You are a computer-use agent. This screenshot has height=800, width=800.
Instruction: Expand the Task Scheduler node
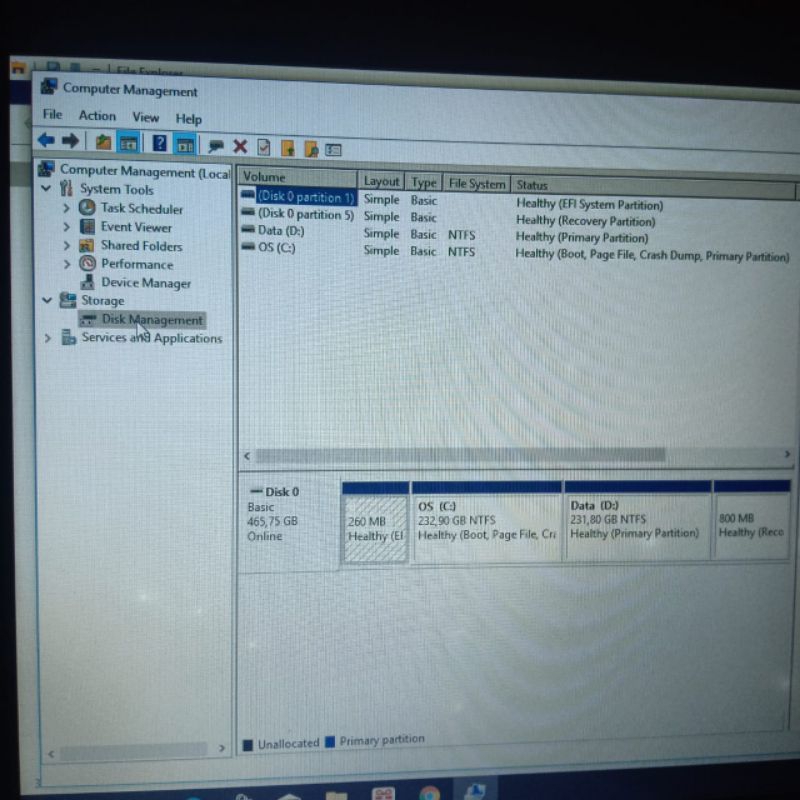tap(66, 208)
